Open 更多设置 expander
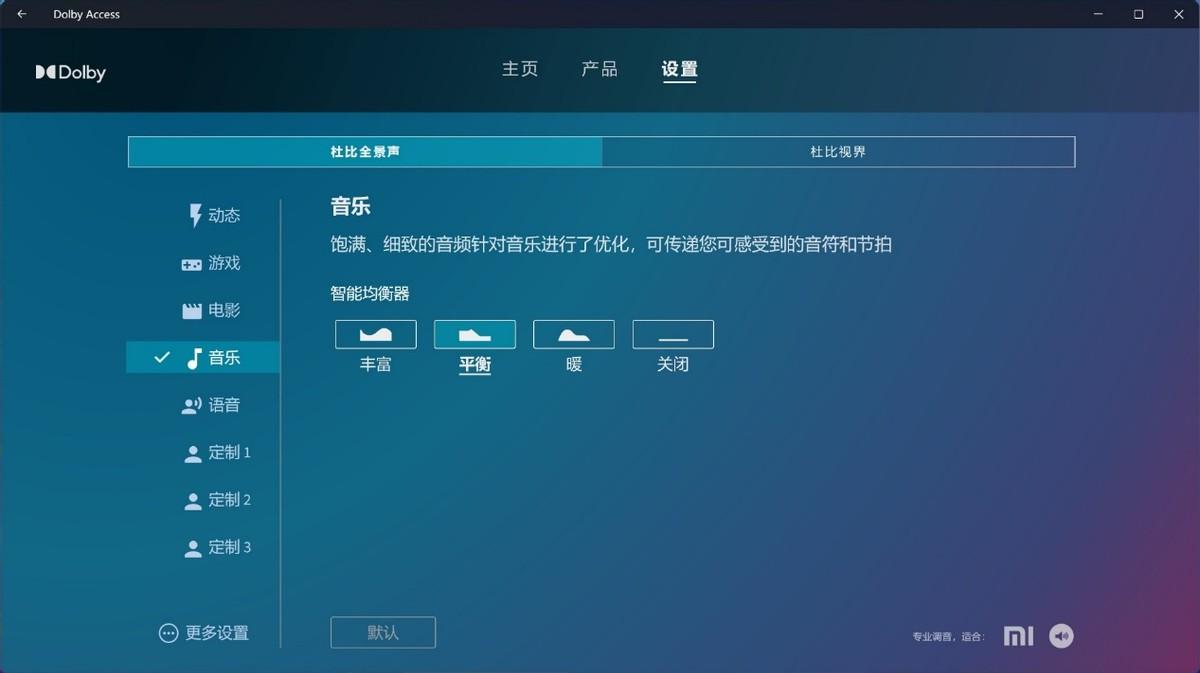Image resolution: width=1200 pixels, height=673 pixels. click(205, 632)
